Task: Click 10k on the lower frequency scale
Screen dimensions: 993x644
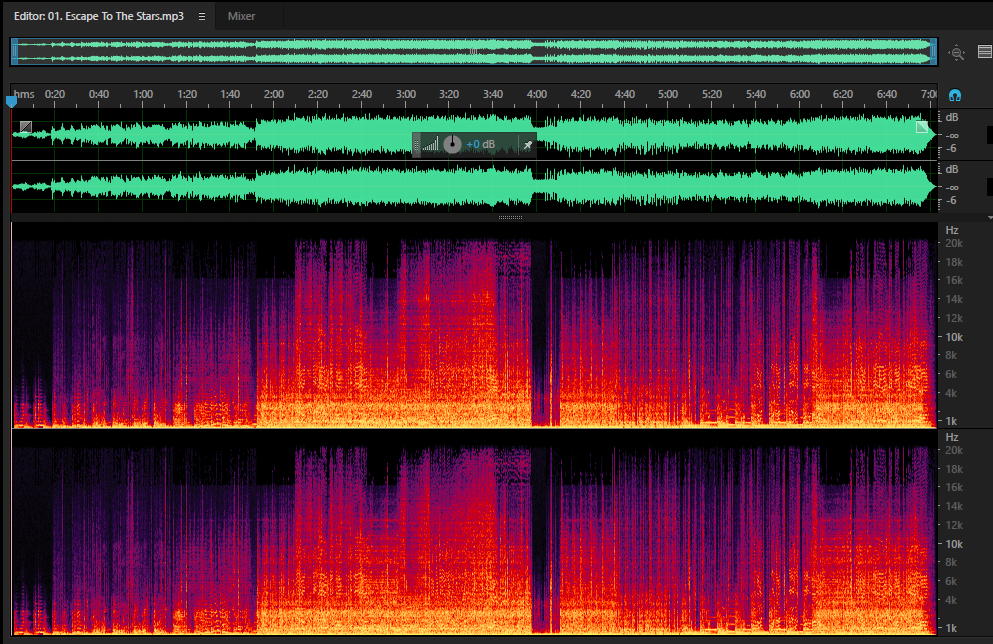Action: 954,544
